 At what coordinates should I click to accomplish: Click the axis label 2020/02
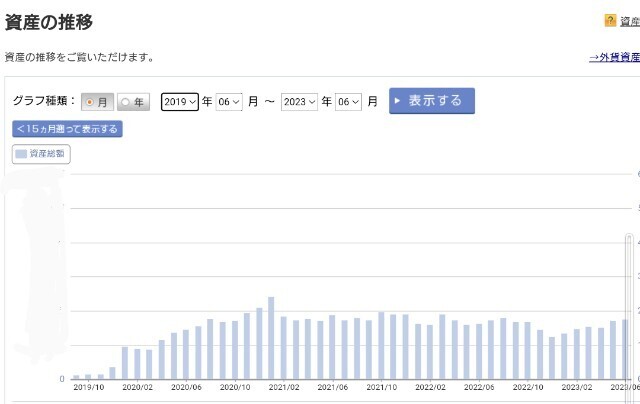coord(138,387)
